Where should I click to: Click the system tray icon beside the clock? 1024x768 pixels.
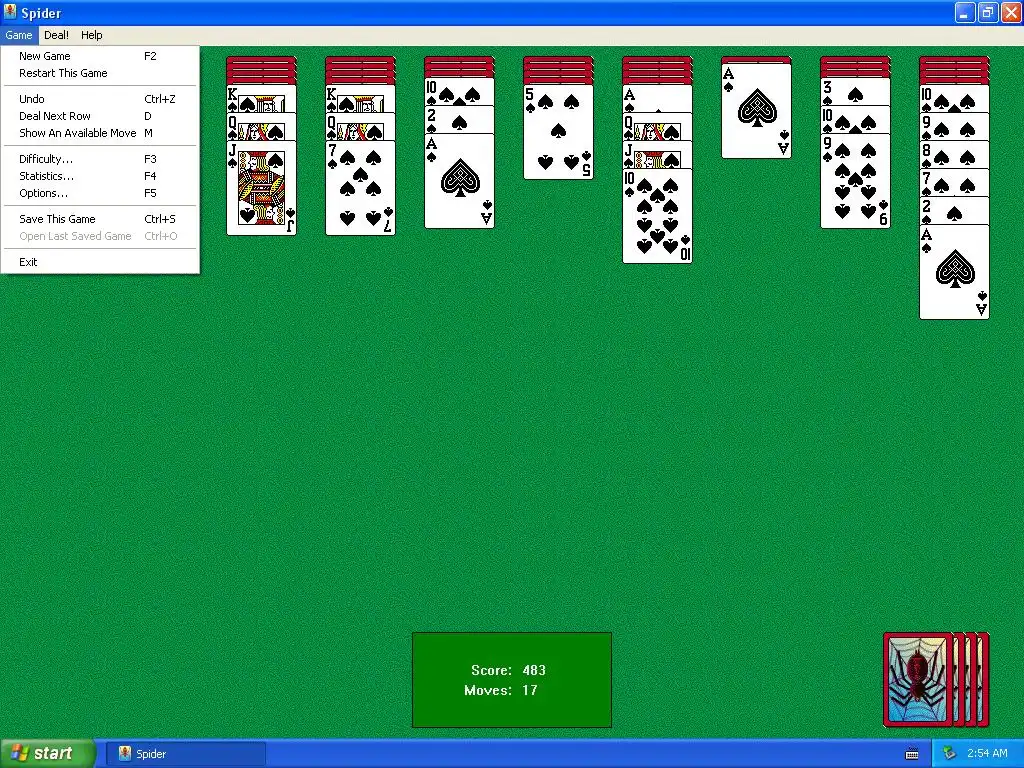(949, 754)
